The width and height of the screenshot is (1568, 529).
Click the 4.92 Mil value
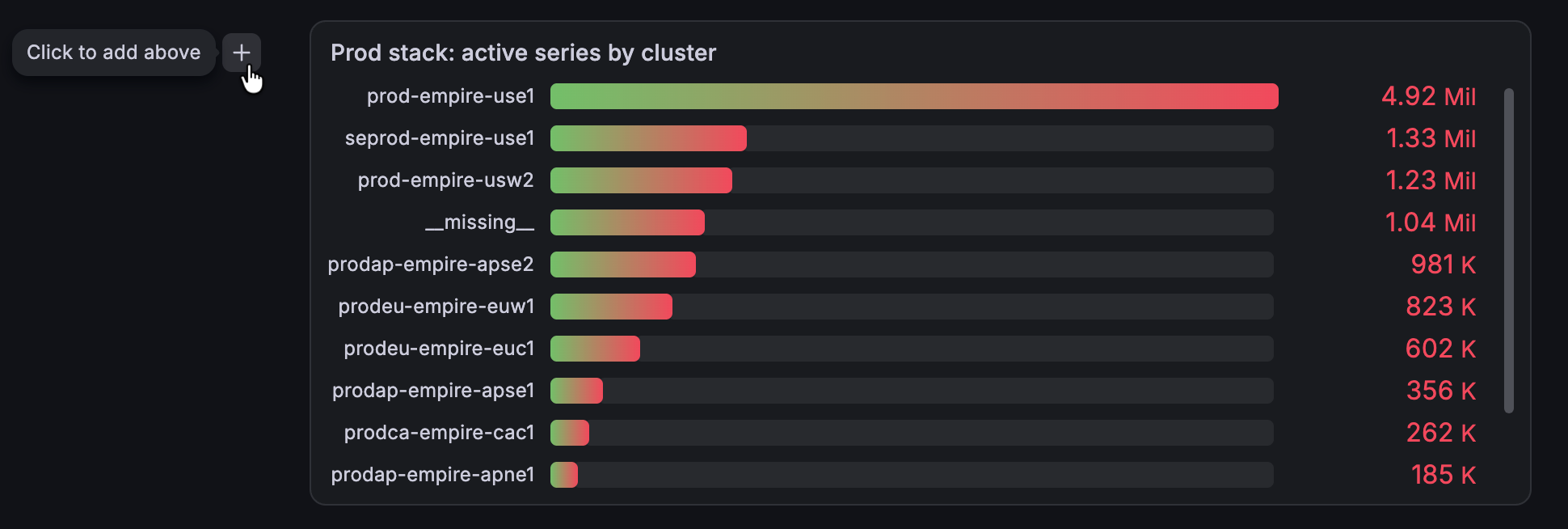click(1428, 96)
